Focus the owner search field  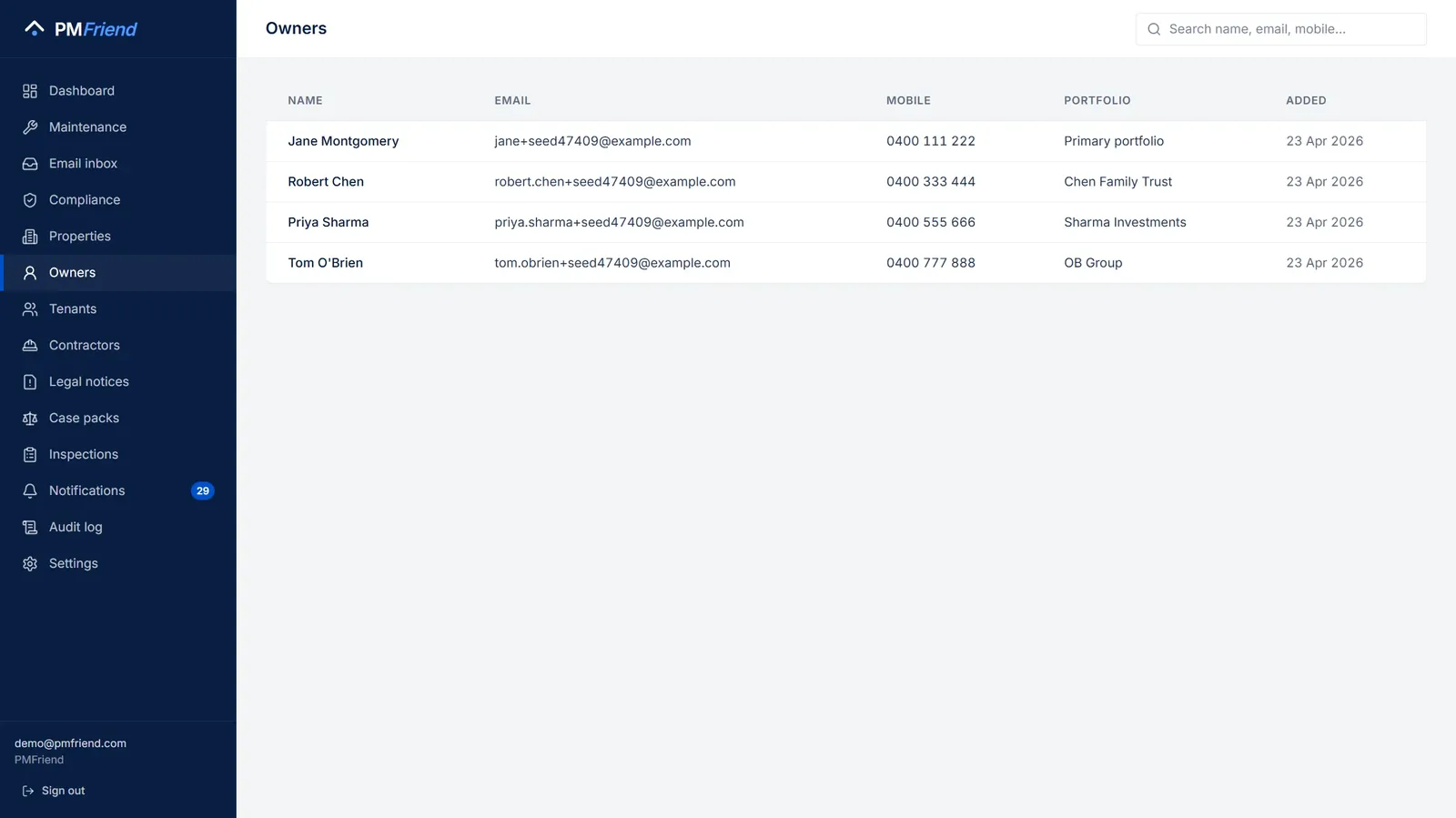pos(1281,29)
